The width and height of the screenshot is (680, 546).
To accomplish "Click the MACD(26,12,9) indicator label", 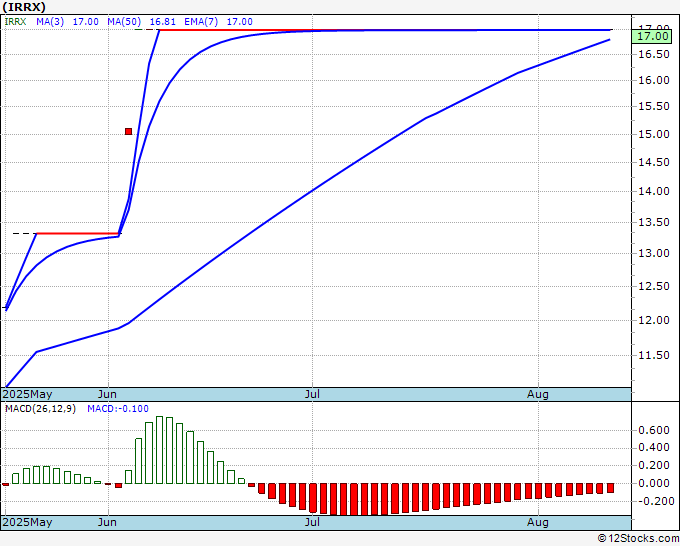I will tap(40, 409).
